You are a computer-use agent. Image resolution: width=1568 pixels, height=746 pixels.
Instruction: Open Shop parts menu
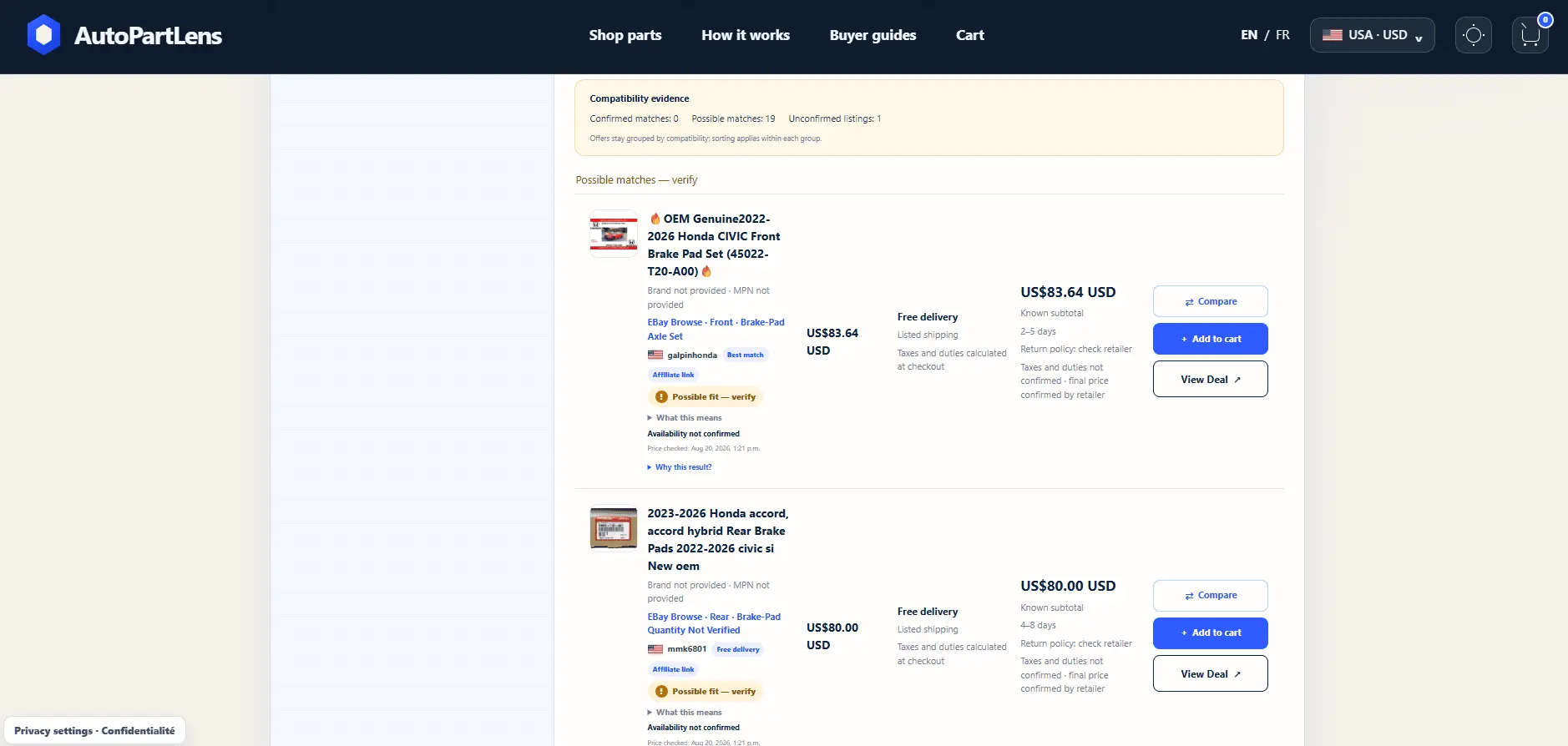click(x=625, y=35)
